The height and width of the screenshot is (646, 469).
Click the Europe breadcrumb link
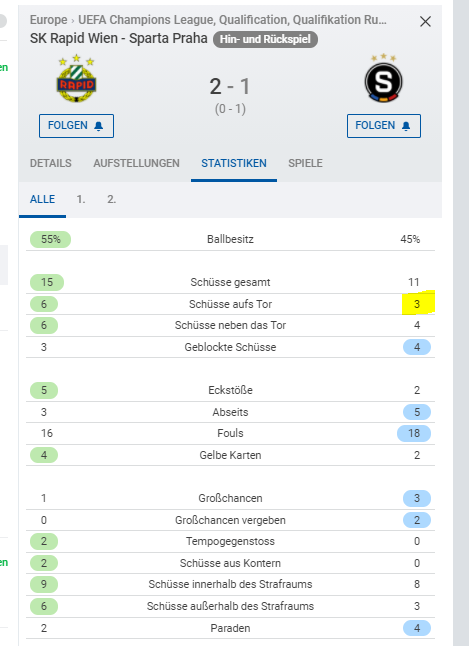[x=48, y=20]
